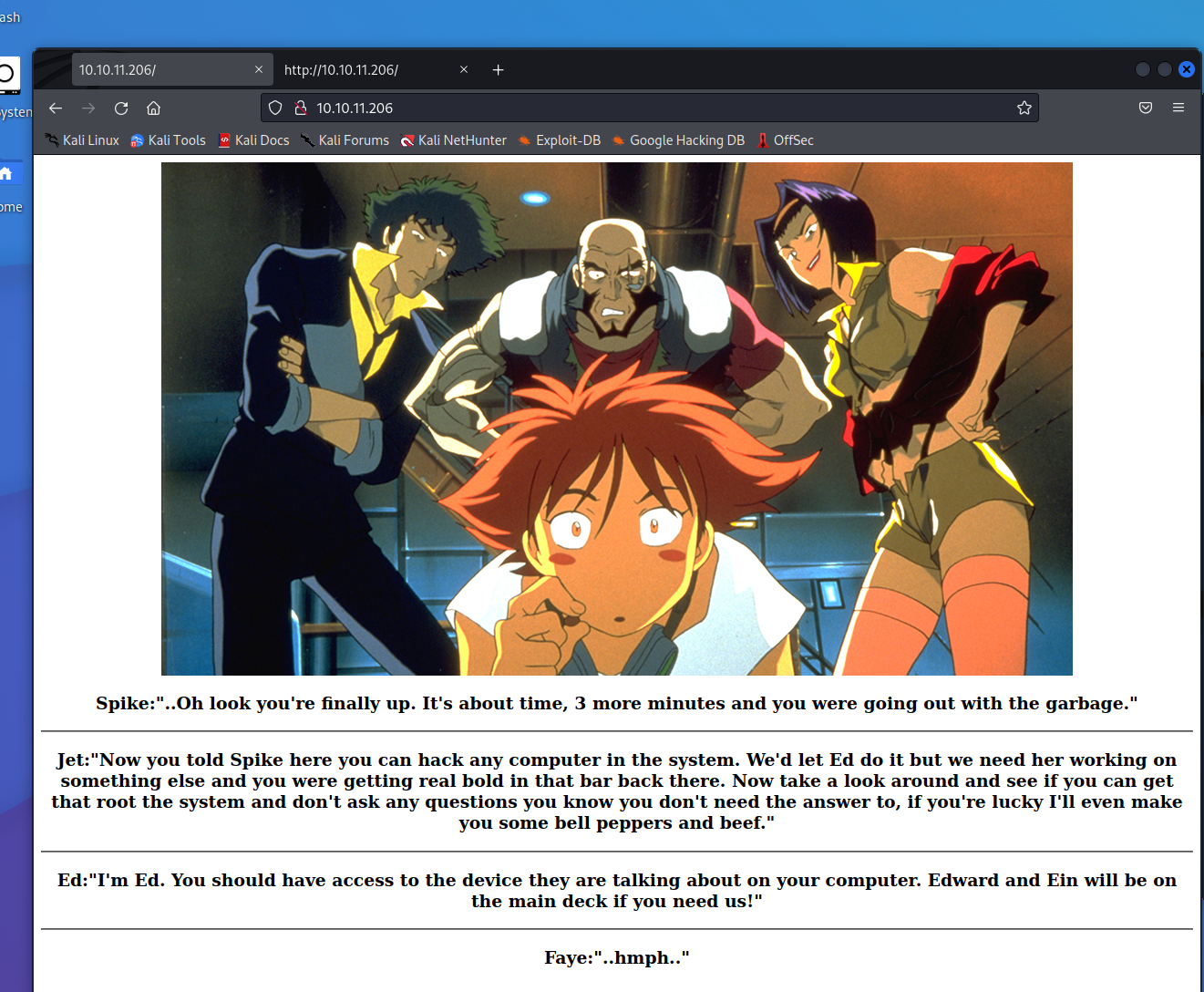
Task: Click the address bar showing 10.10.11.206
Action: click(x=649, y=108)
